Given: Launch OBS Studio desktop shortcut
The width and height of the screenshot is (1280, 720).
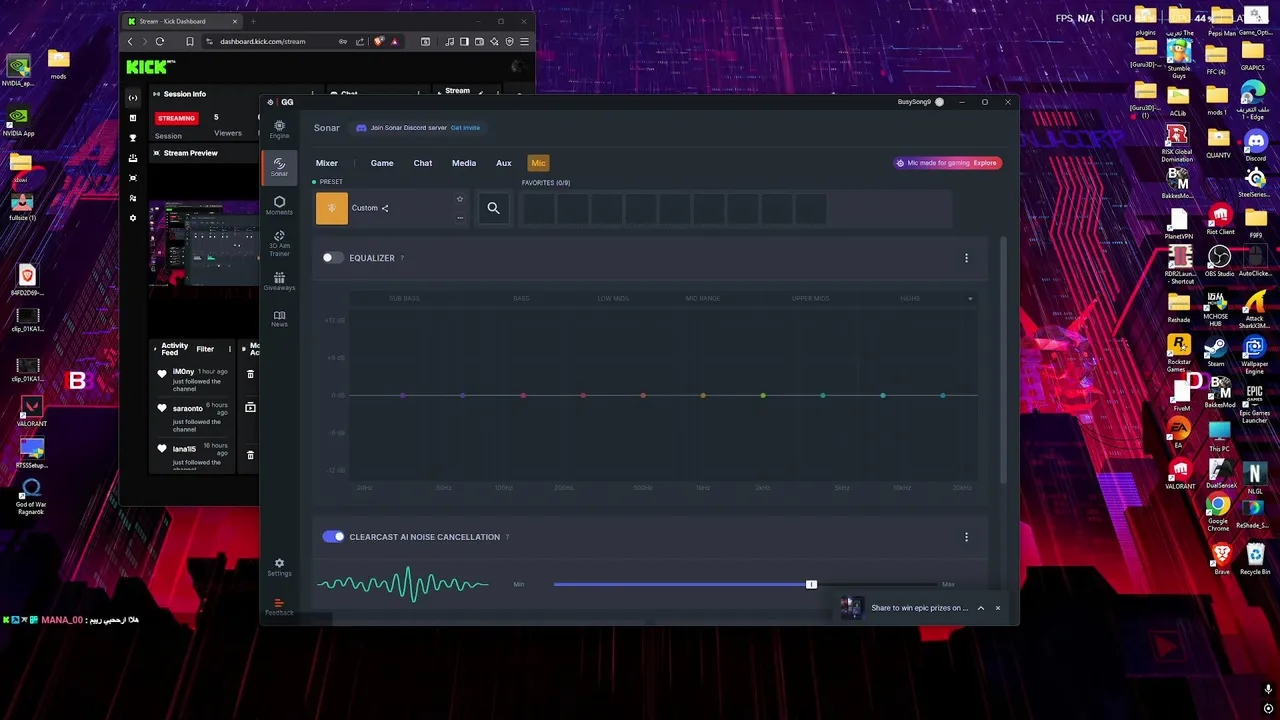Looking at the screenshot, I should (x=1219, y=262).
